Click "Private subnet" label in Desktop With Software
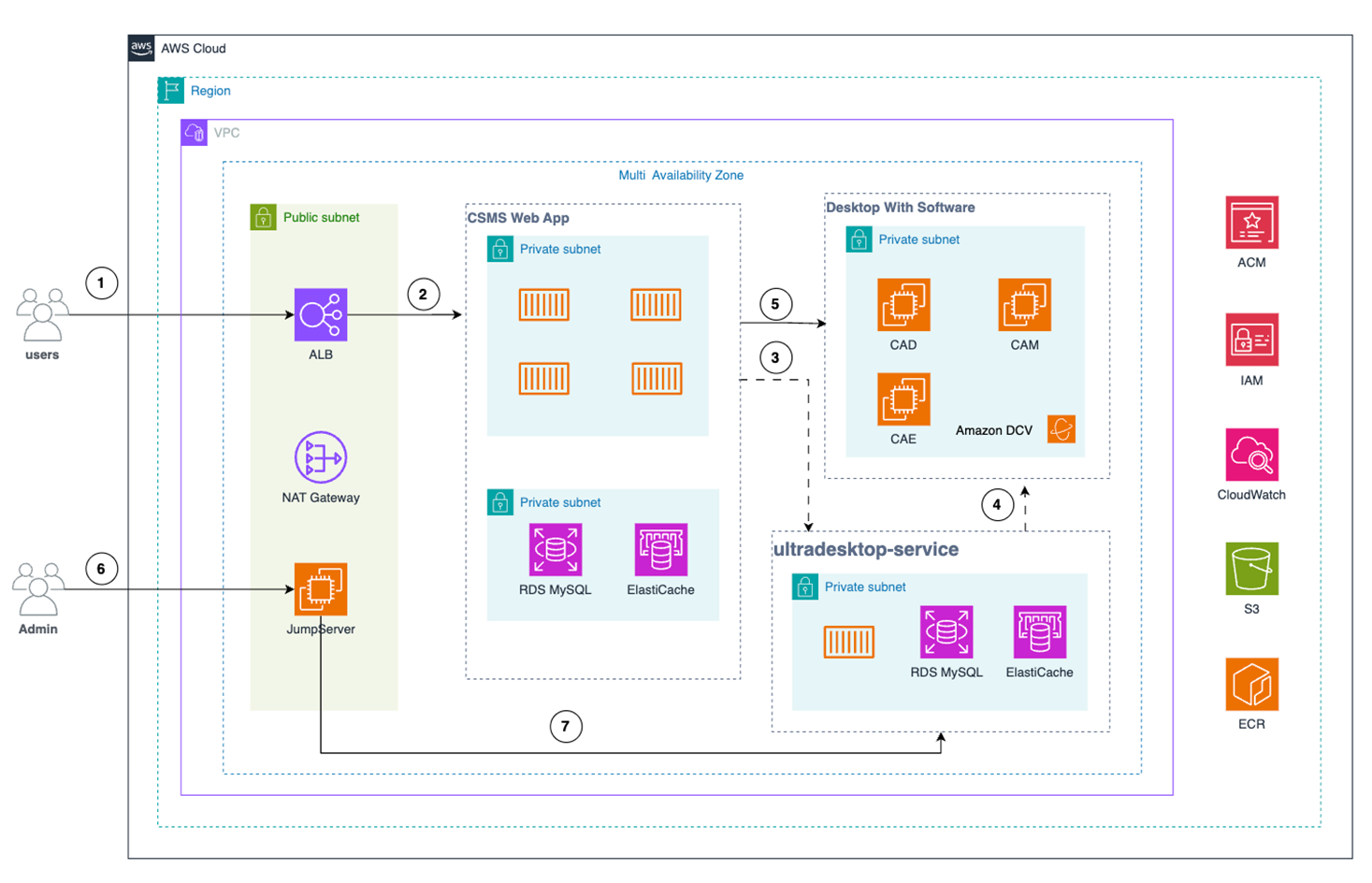Image resolution: width=1372 pixels, height=883 pixels. (919, 239)
